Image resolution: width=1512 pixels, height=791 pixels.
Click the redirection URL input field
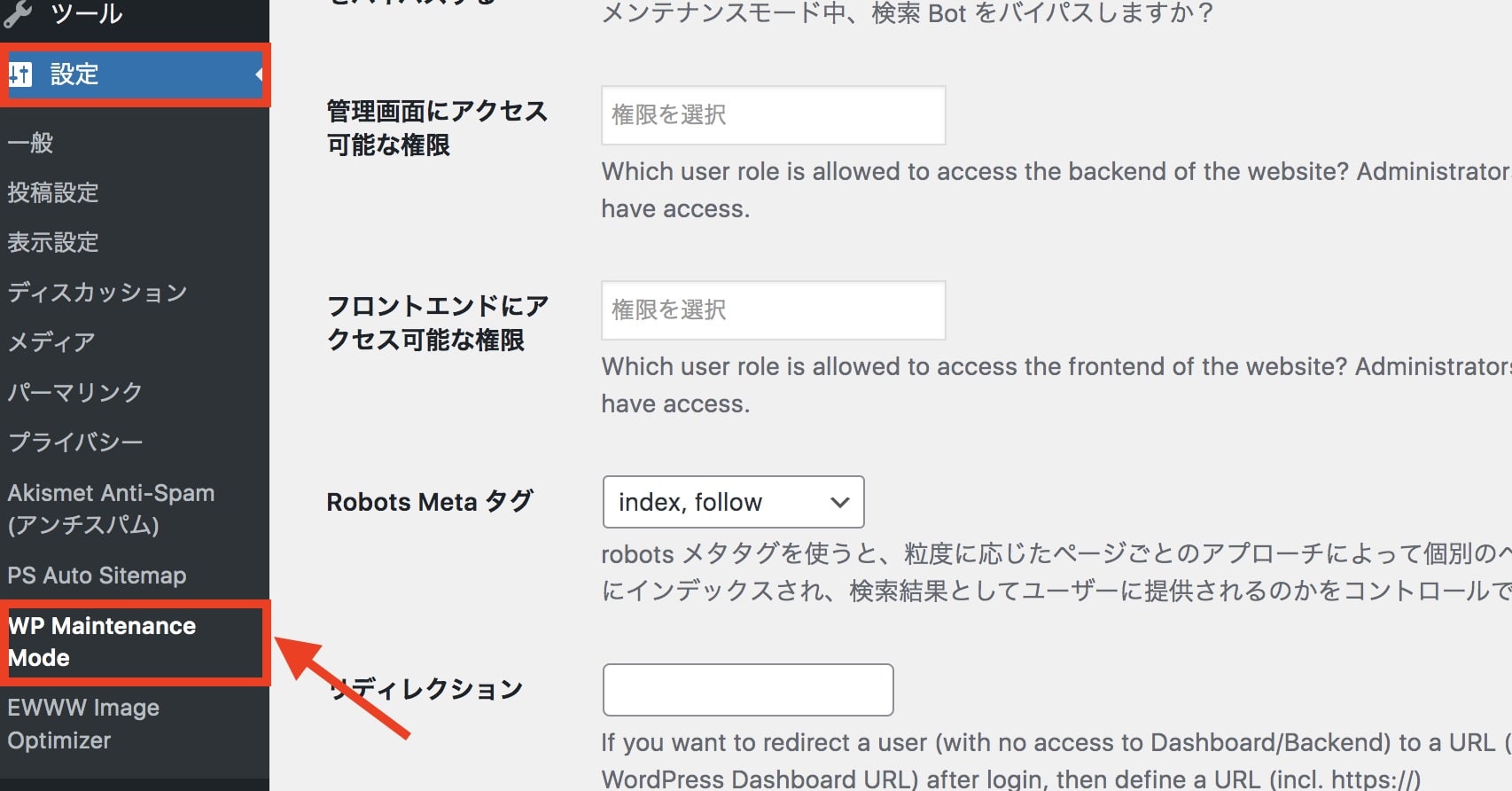pos(748,690)
